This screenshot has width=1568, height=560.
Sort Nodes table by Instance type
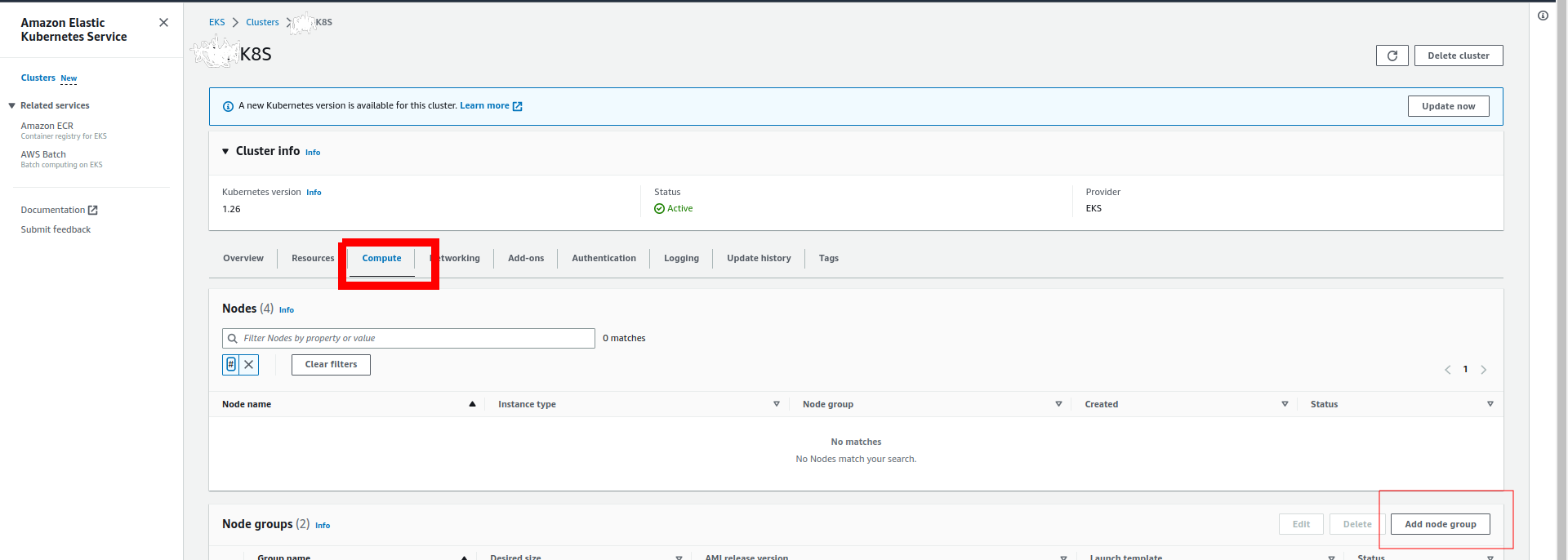pyautogui.click(x=776, y=404)
